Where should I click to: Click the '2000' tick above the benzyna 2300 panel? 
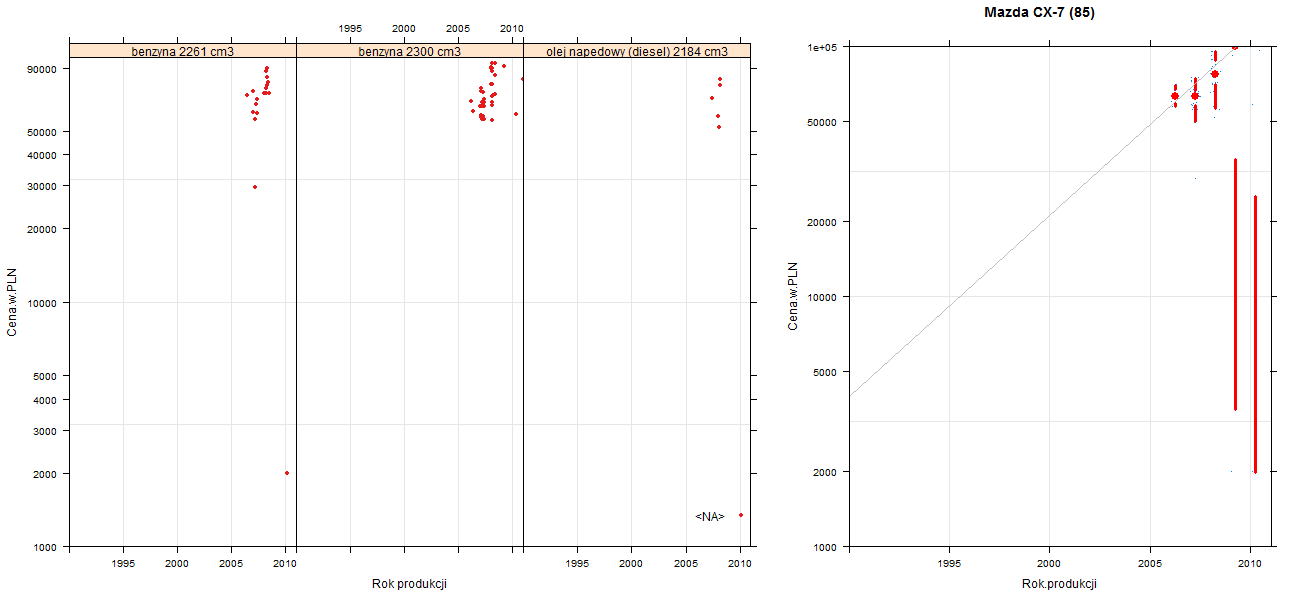coord(404,28)
